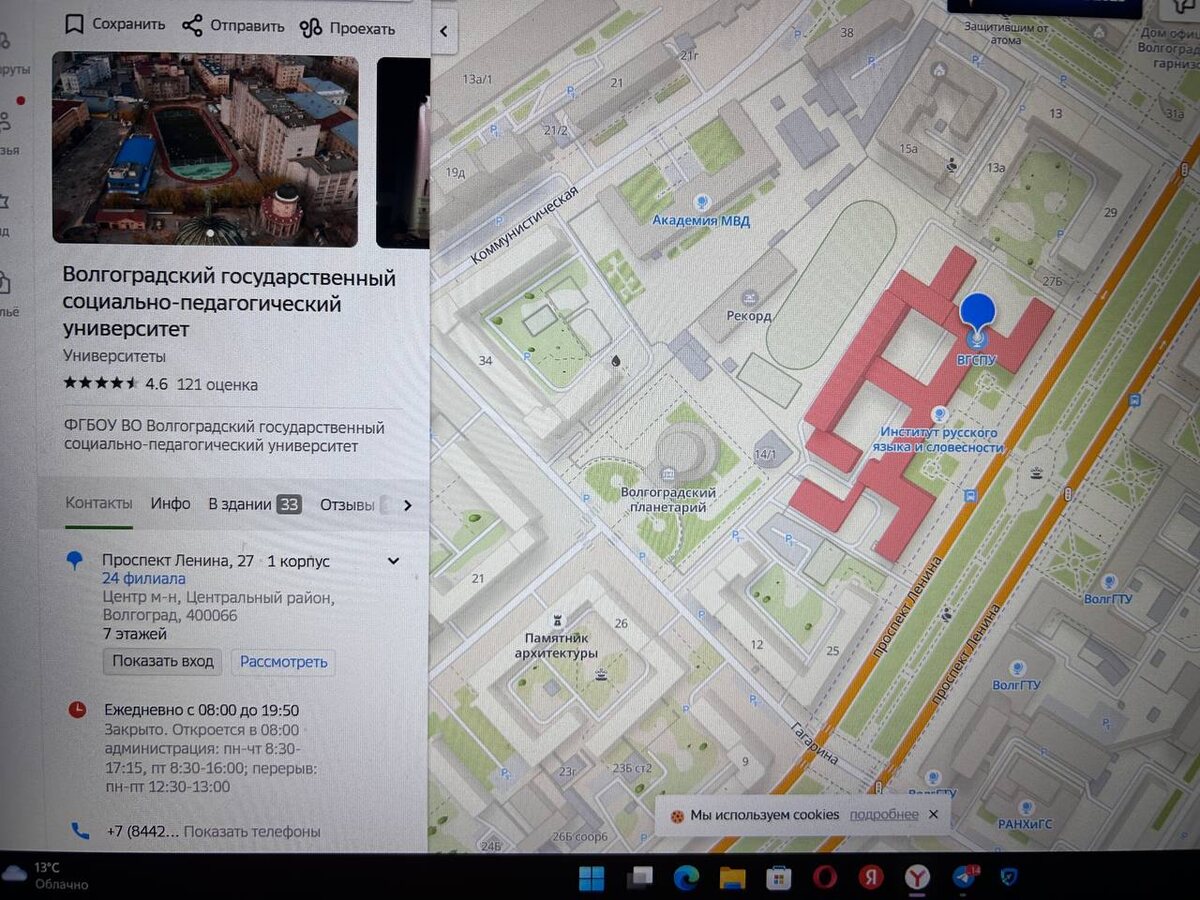Click the cookie icon in the notice
1200x900 pixels.
677,815
